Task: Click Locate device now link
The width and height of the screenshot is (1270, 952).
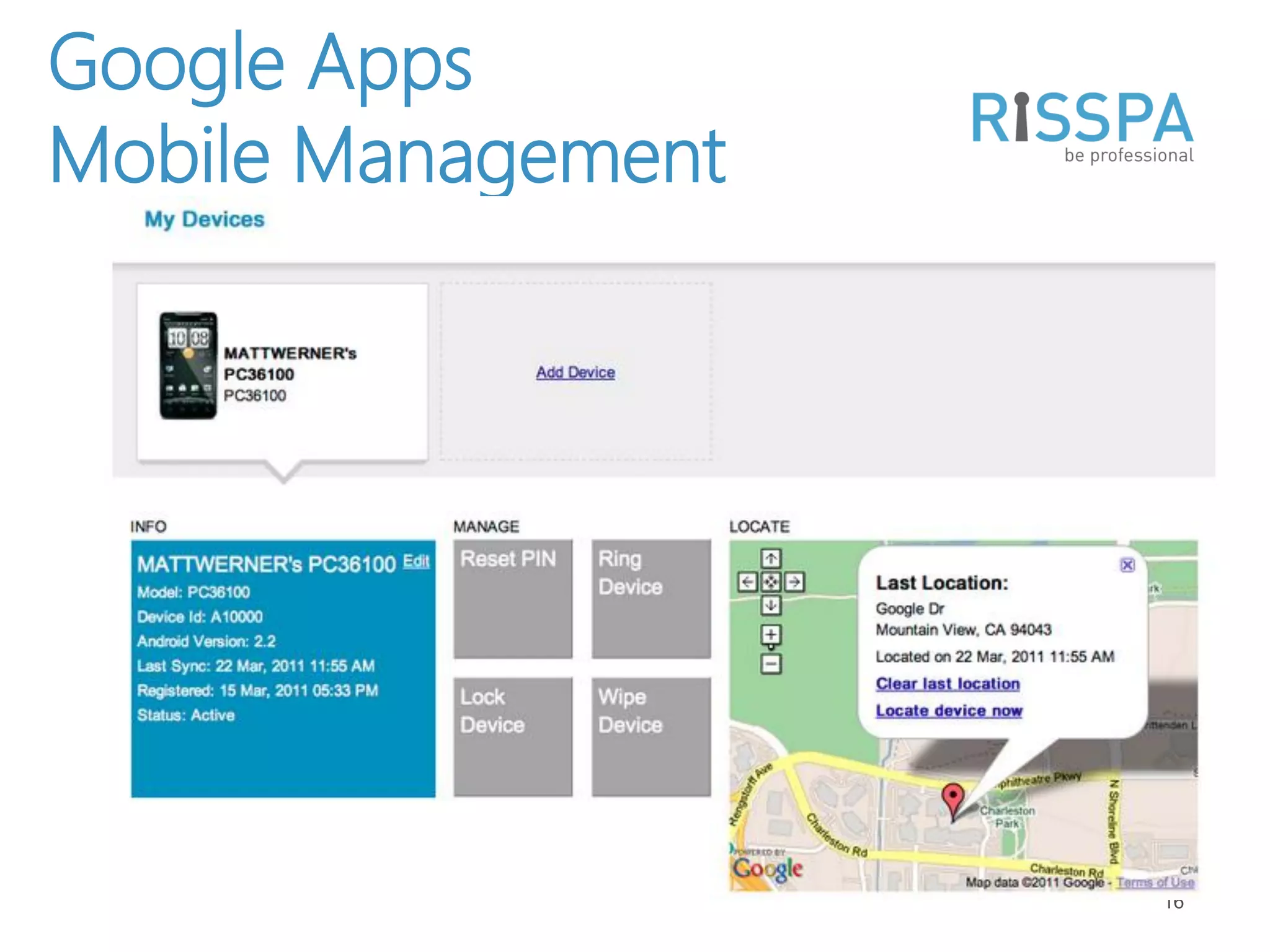Action: tap(949, 710)
